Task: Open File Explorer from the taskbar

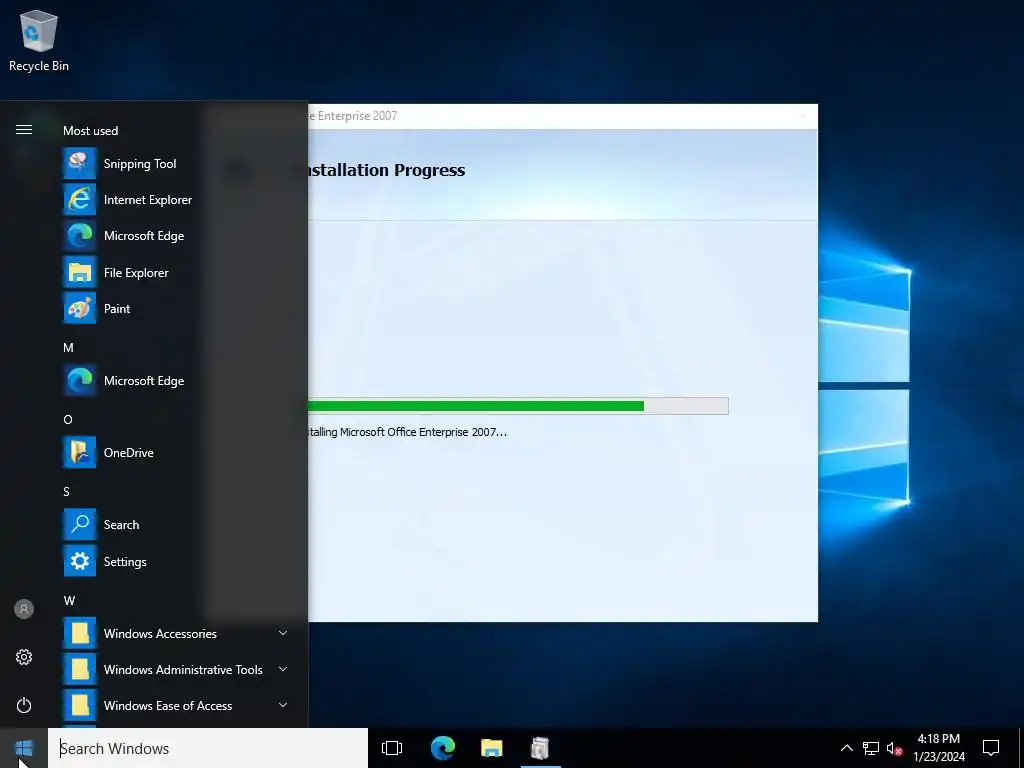Action: 492,748
